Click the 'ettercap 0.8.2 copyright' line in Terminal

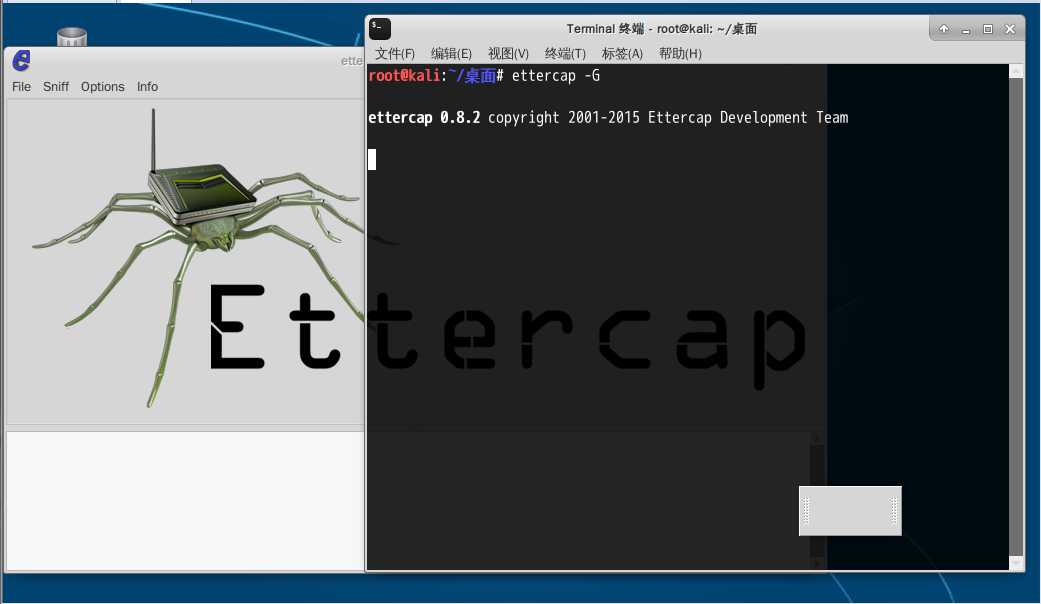(608, 117)
